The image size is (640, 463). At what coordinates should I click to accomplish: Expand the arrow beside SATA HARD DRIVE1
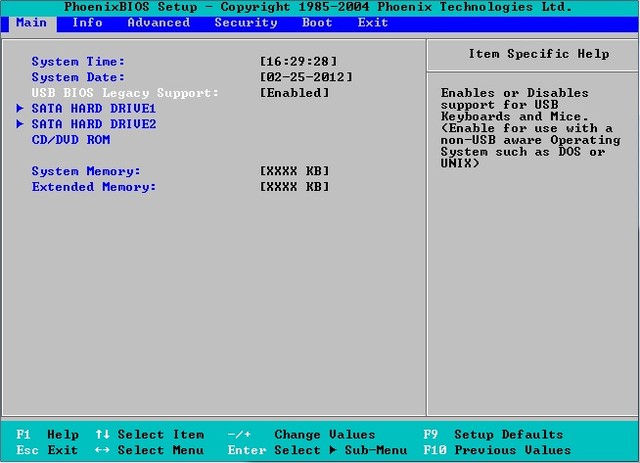point(20,108)
